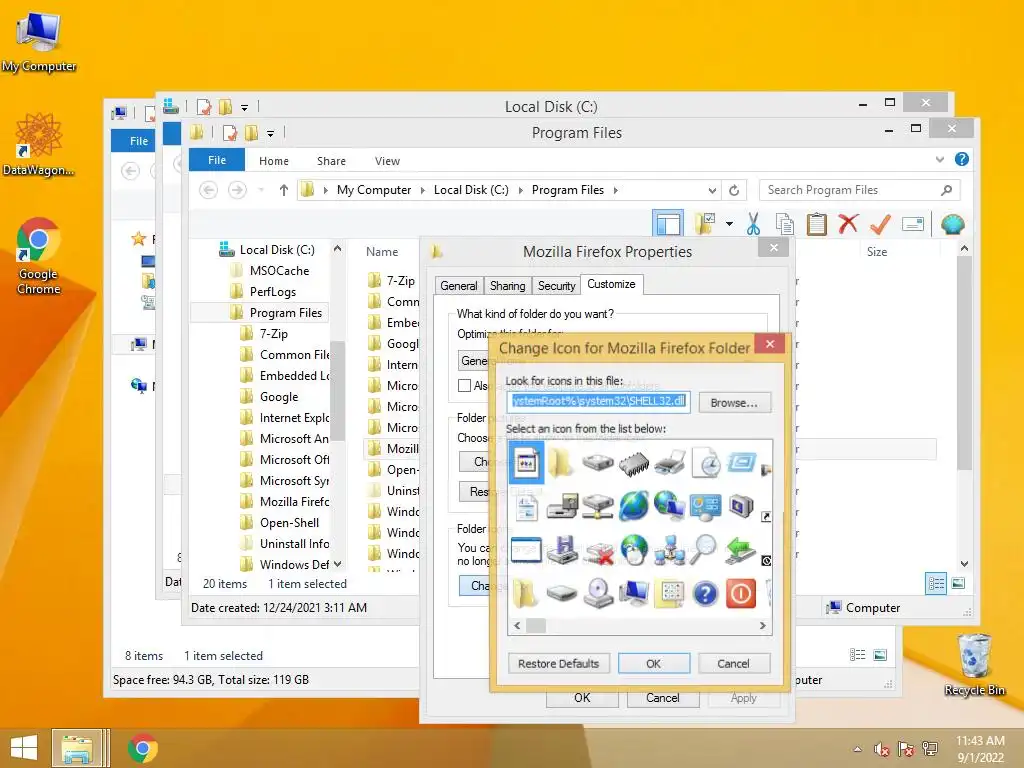Screen dimensions: 1024x768
Task: Choose the red power button icon
Action: [741, 594]
